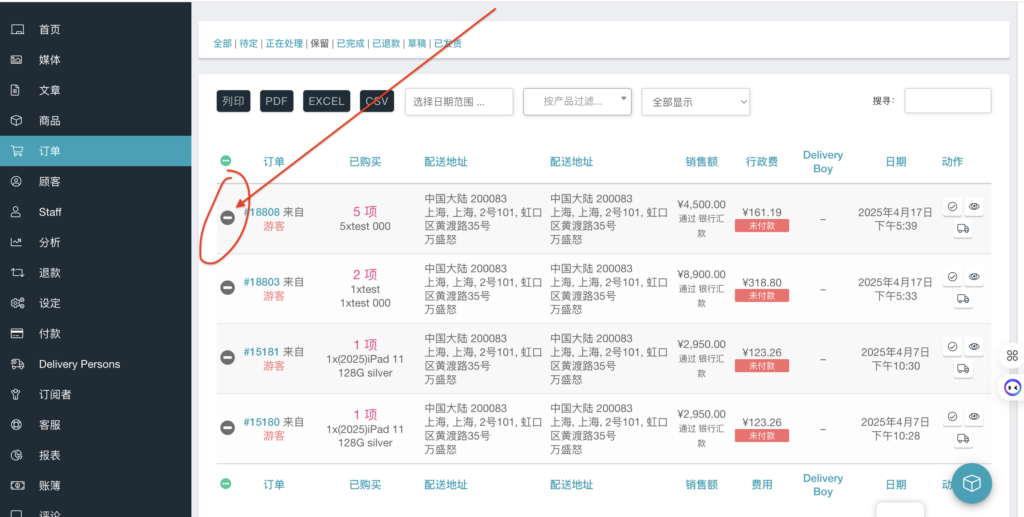Click the checkmark icon for order #15180
The image size is (1024, 517).
(x=952, y=417)
